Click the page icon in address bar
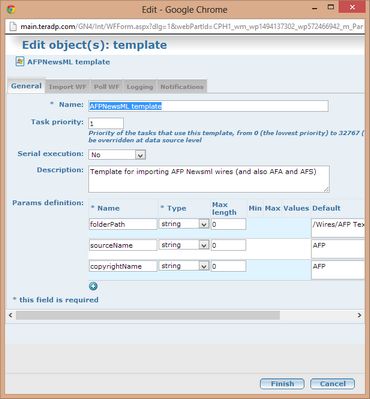Image resolution: width=370 pixels, height=399 pixels. [x=13, y=26]
